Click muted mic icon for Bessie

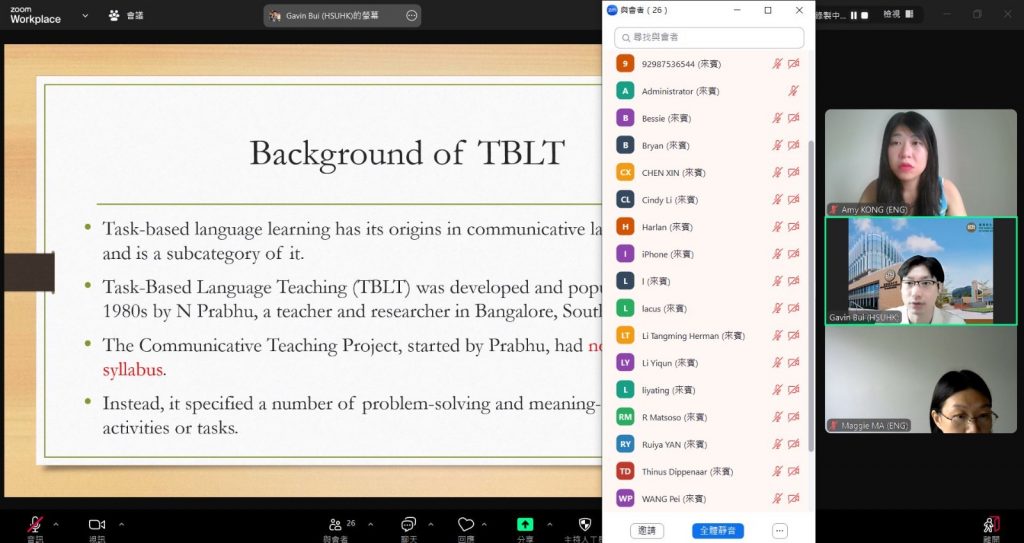click(777, 118)
